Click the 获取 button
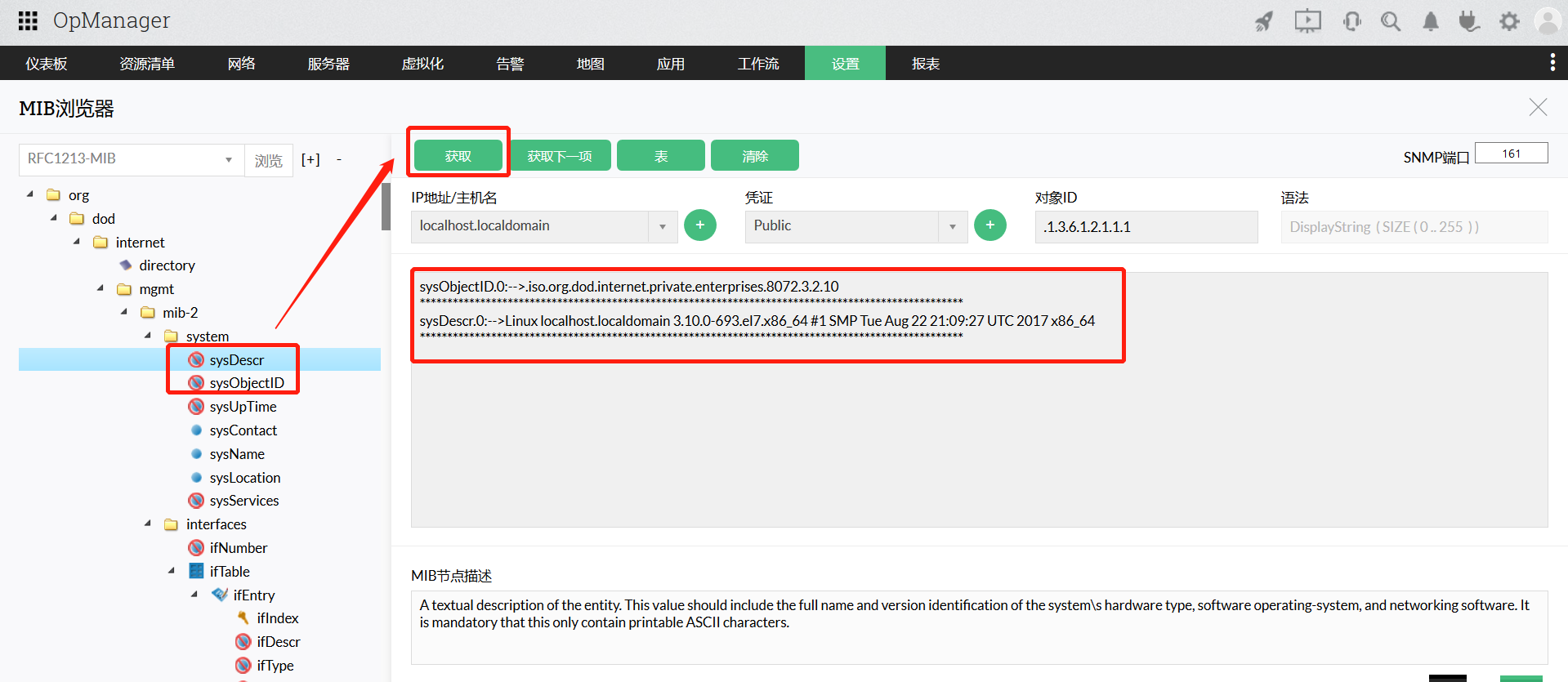1568x682 pixels. click(x=458, y=155)
